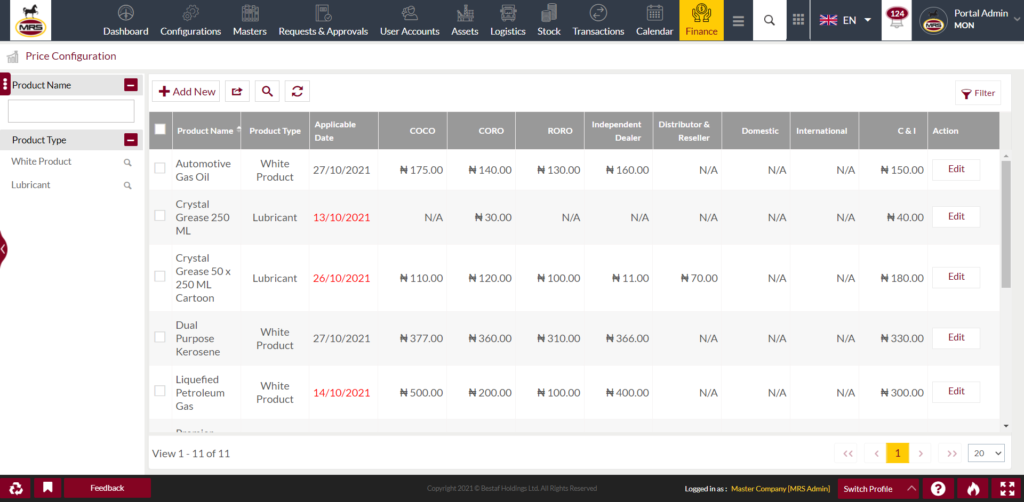Edit the Crystal Grease 250 ML row
Screen dimensions: 1024x502
coord(956,217)
